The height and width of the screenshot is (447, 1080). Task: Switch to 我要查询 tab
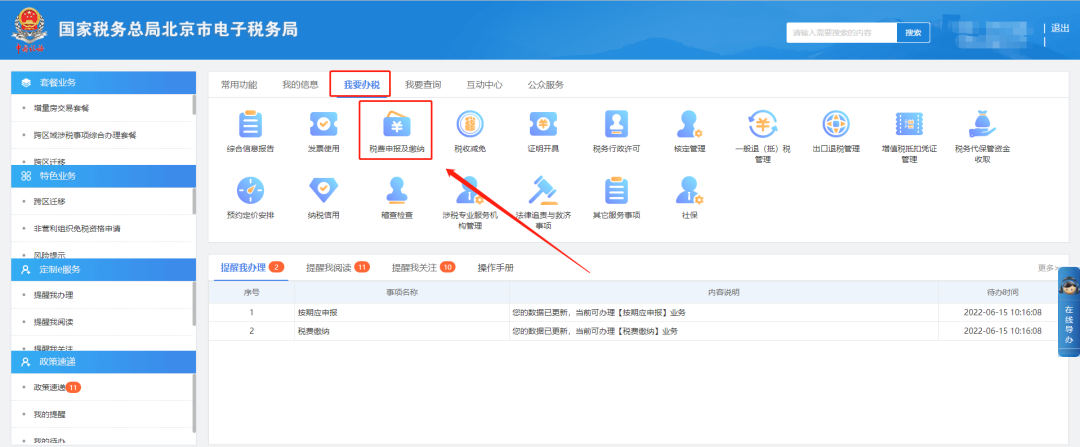point(423,85)
